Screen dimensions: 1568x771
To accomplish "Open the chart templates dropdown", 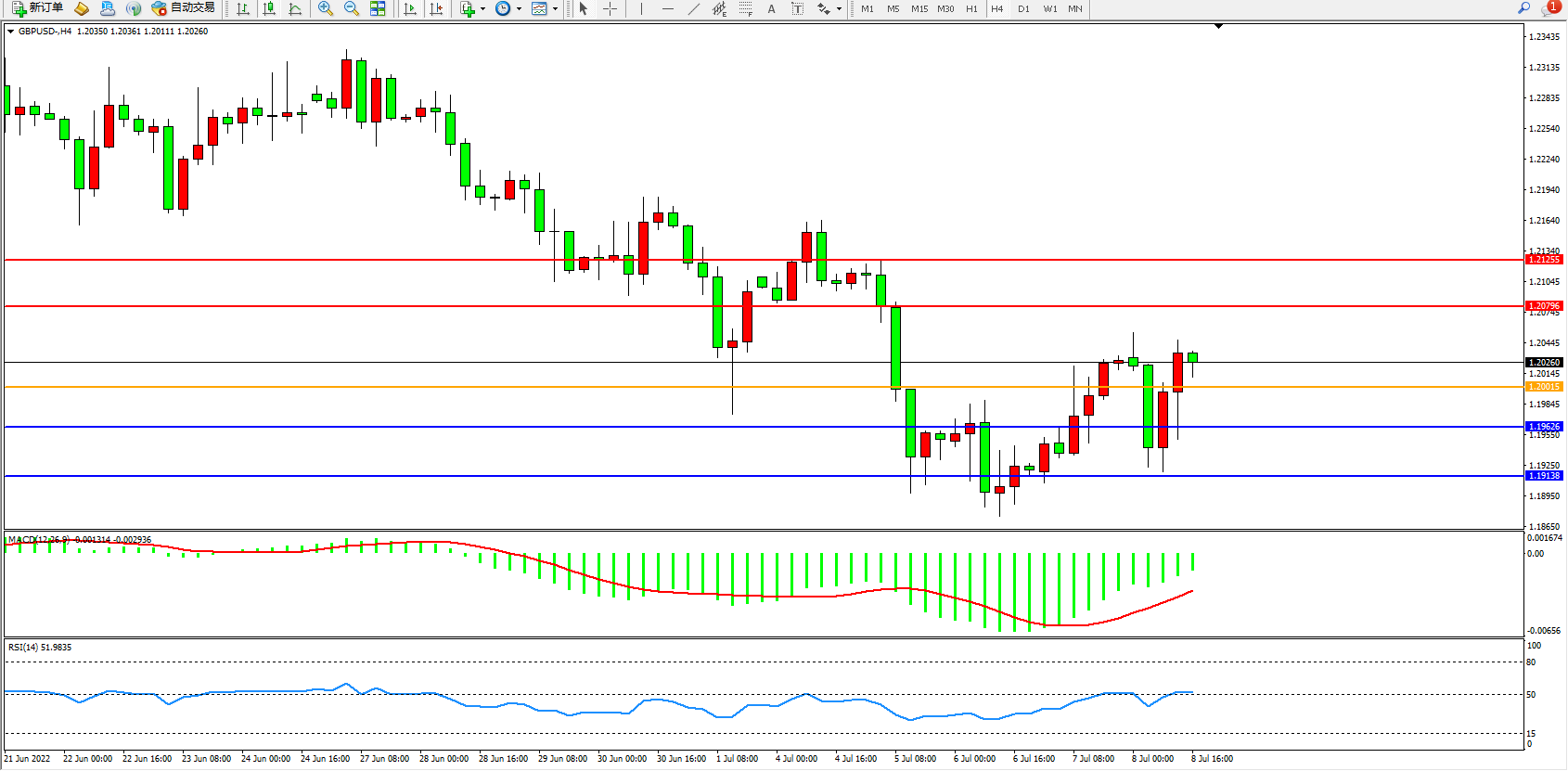I will pyautogui.click(x=555, y=8).
